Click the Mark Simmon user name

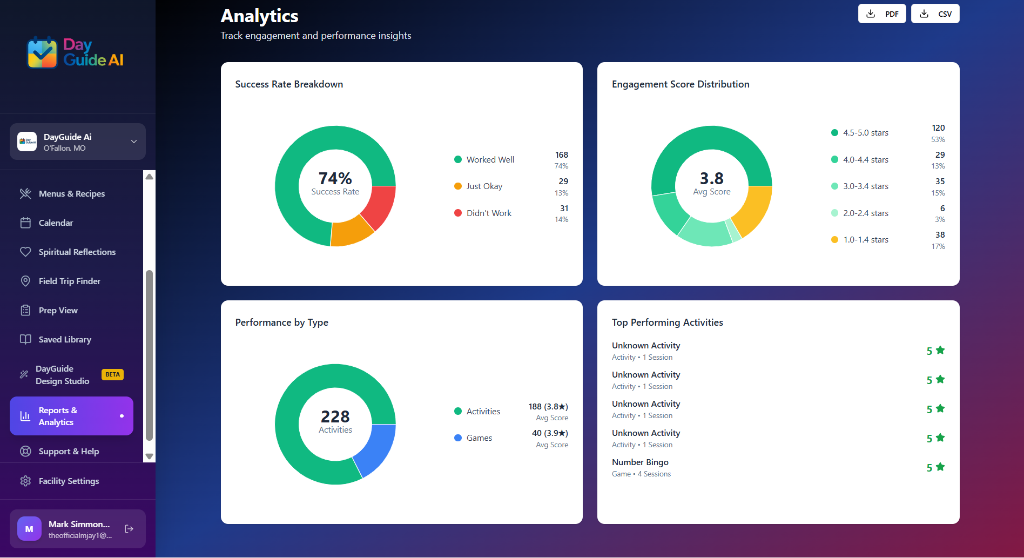[x=79, y=524]
